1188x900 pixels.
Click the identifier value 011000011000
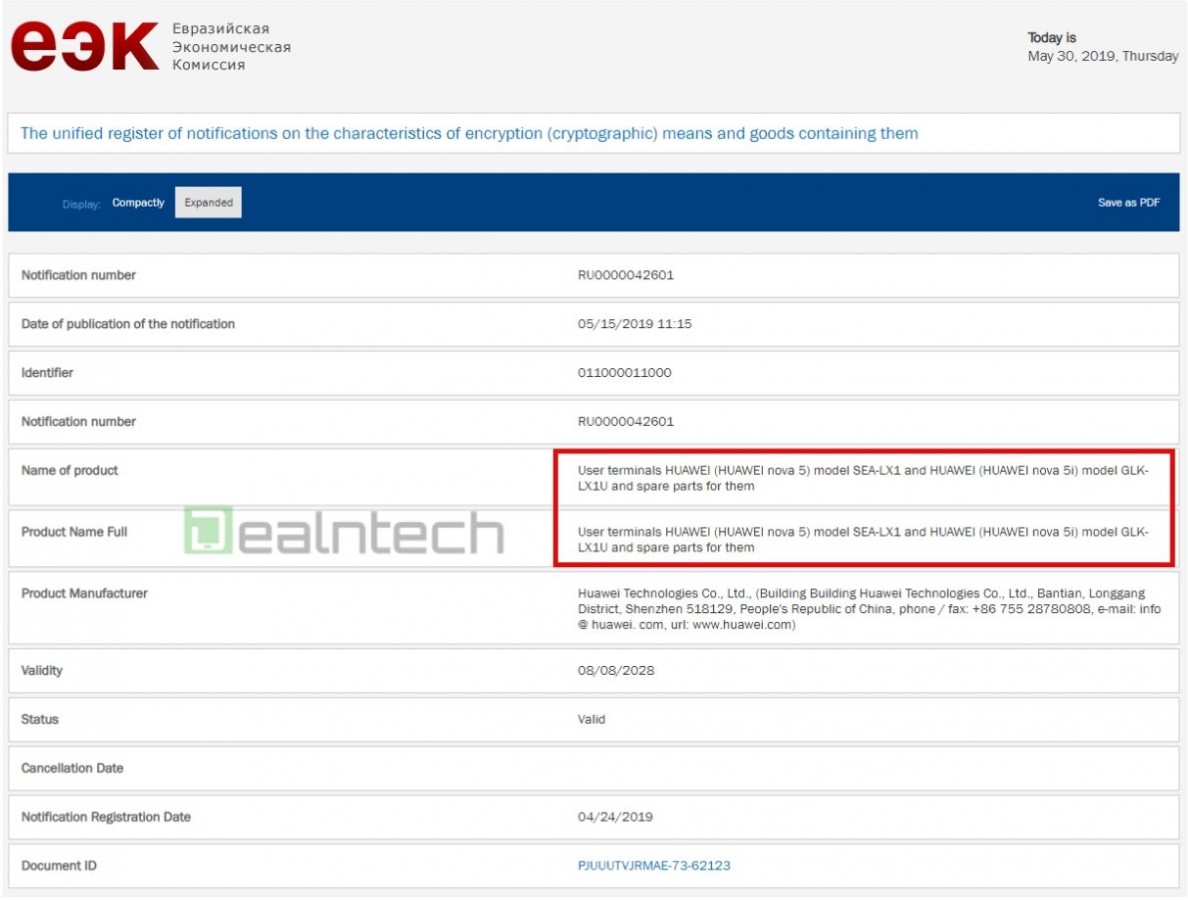(624, 373)
